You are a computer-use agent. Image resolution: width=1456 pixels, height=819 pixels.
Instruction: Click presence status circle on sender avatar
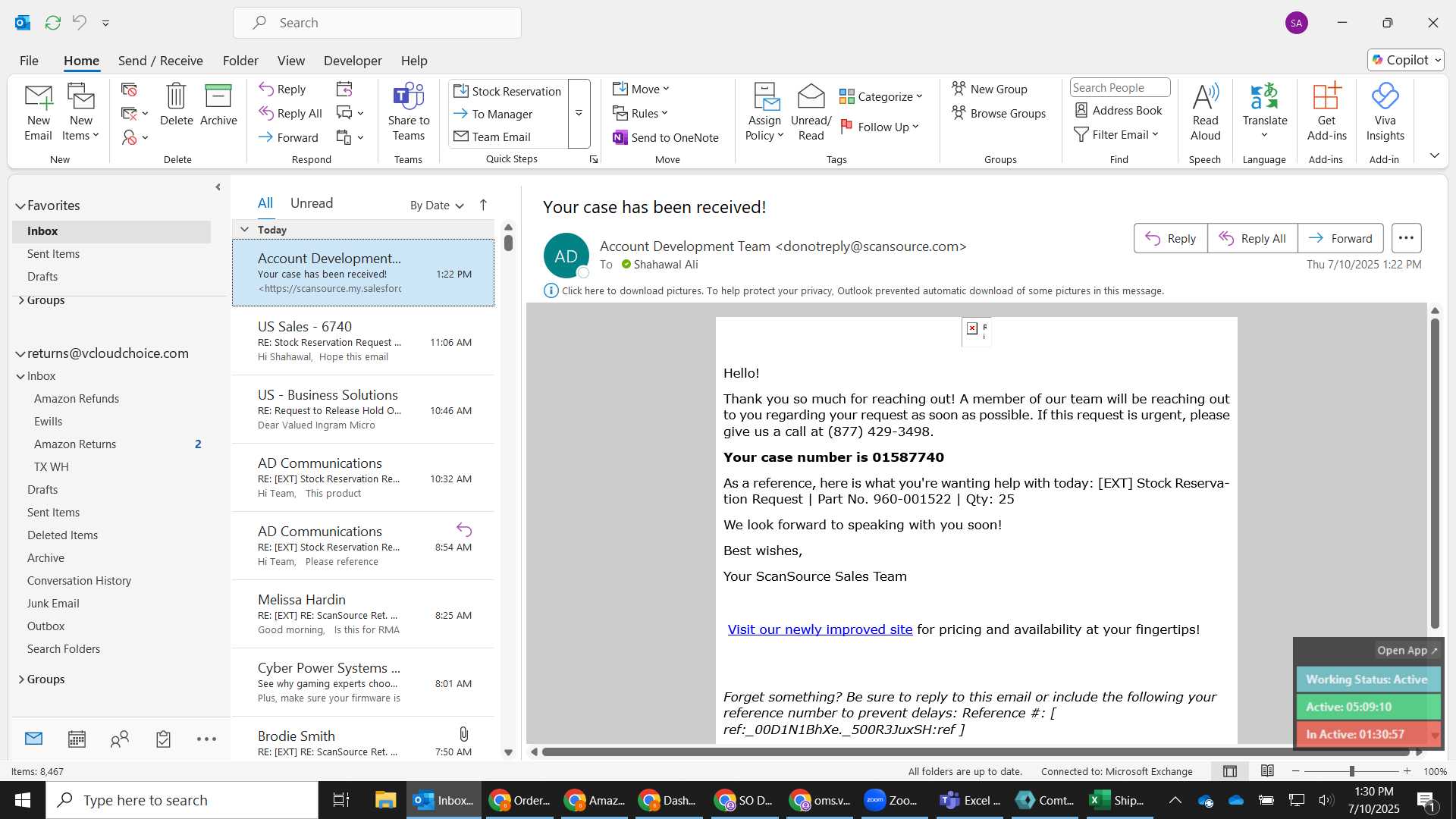coord(582,272)
